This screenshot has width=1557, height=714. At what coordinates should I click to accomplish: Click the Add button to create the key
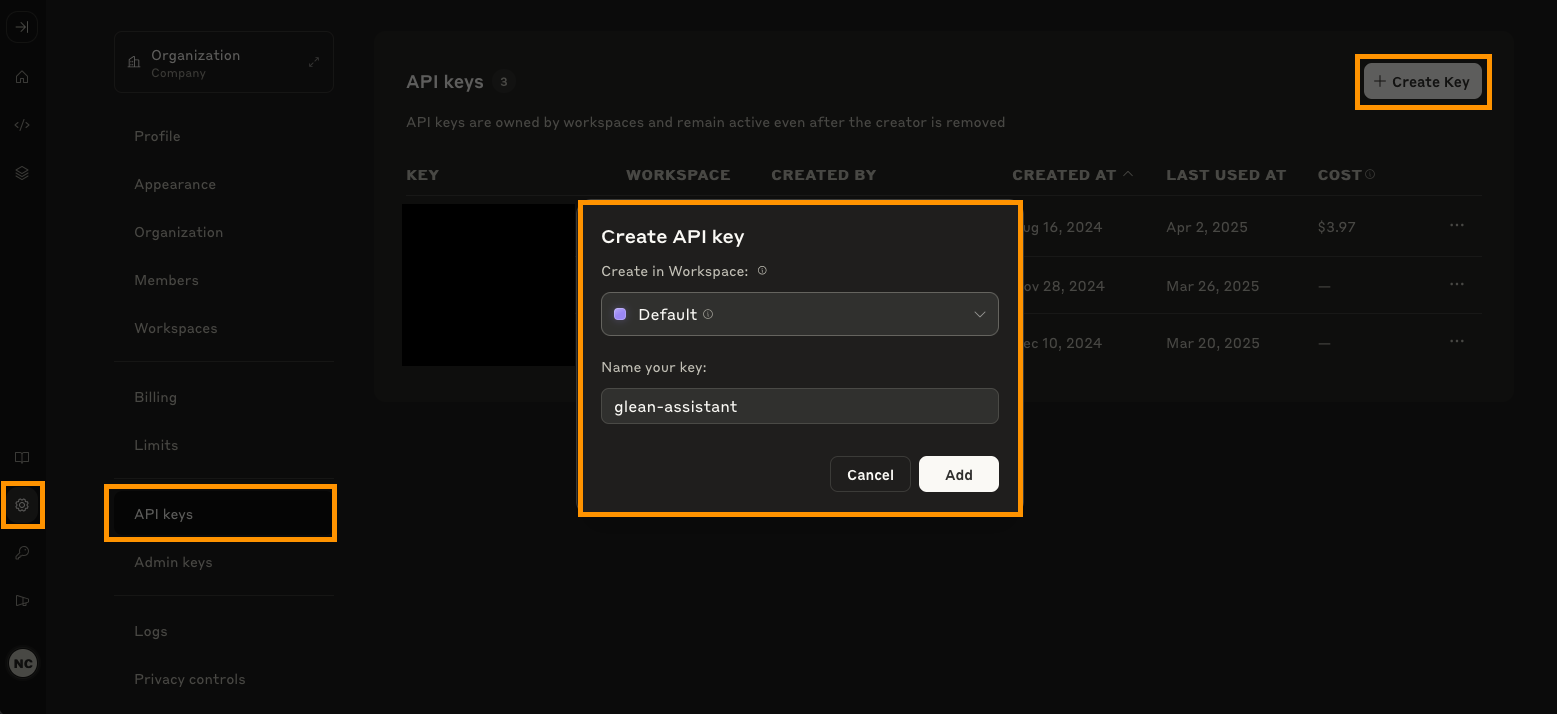(x=958, y=474)
